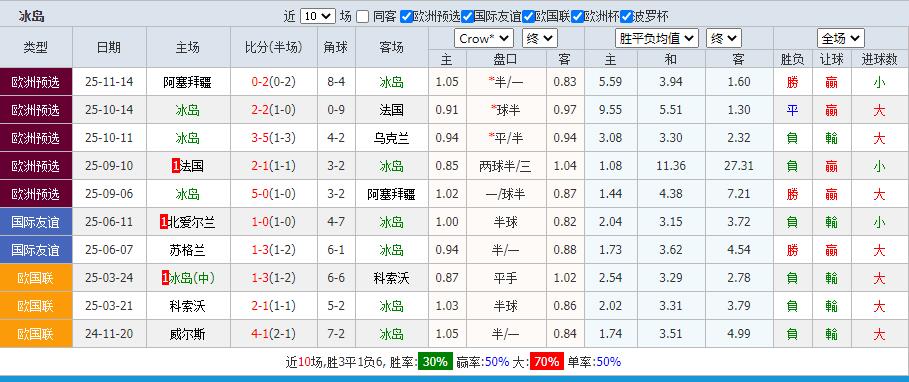Click the away odds 7.21
The image size is (909, 382).
point(739,194)
